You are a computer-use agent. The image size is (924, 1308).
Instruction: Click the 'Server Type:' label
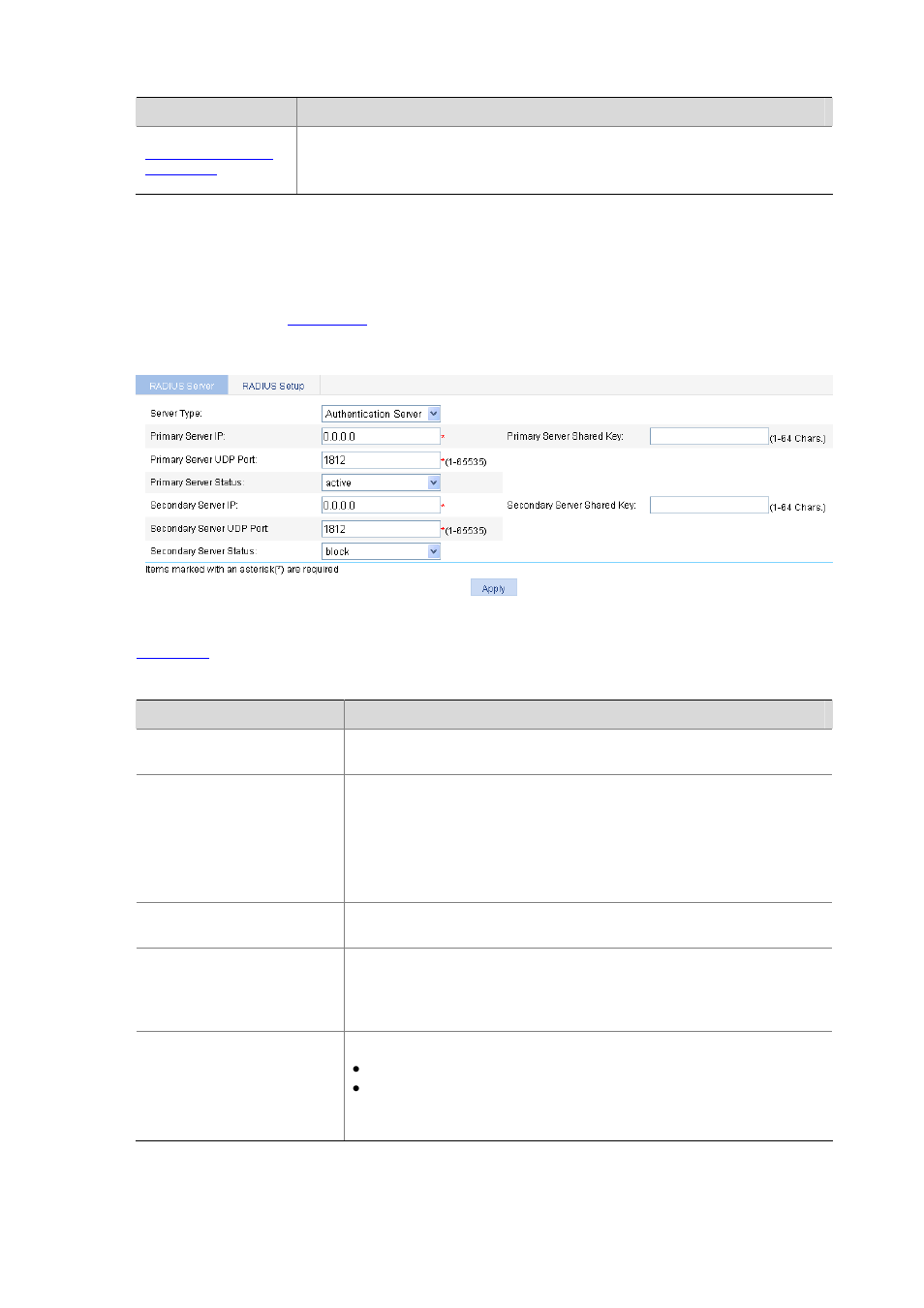pyautogui.click(x=176, y=414)
